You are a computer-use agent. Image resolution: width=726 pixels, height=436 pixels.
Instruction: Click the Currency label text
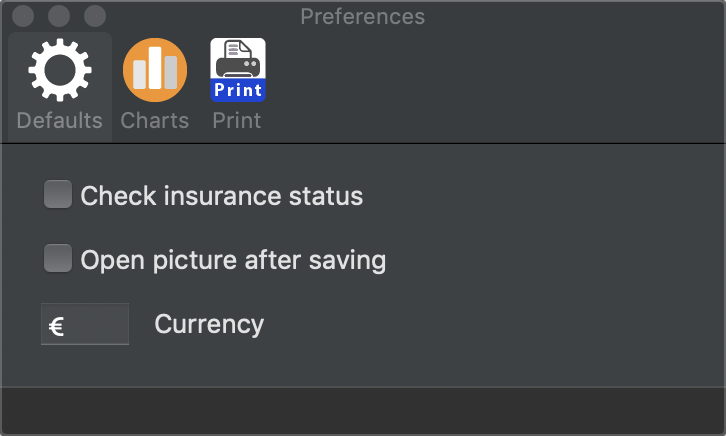(x=209, y=325)
